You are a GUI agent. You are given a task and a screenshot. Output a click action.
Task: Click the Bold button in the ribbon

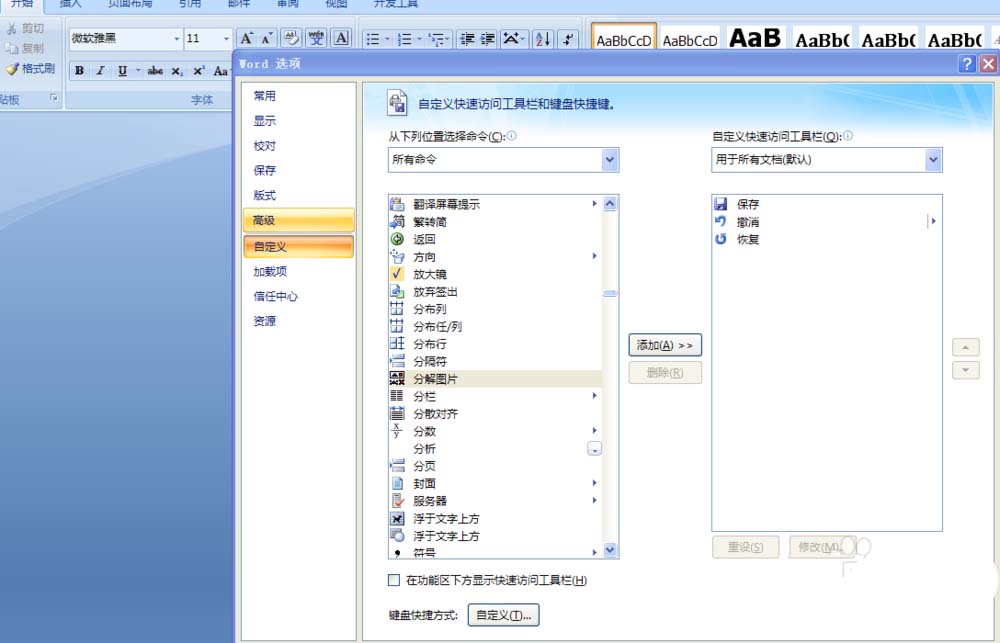79,71
